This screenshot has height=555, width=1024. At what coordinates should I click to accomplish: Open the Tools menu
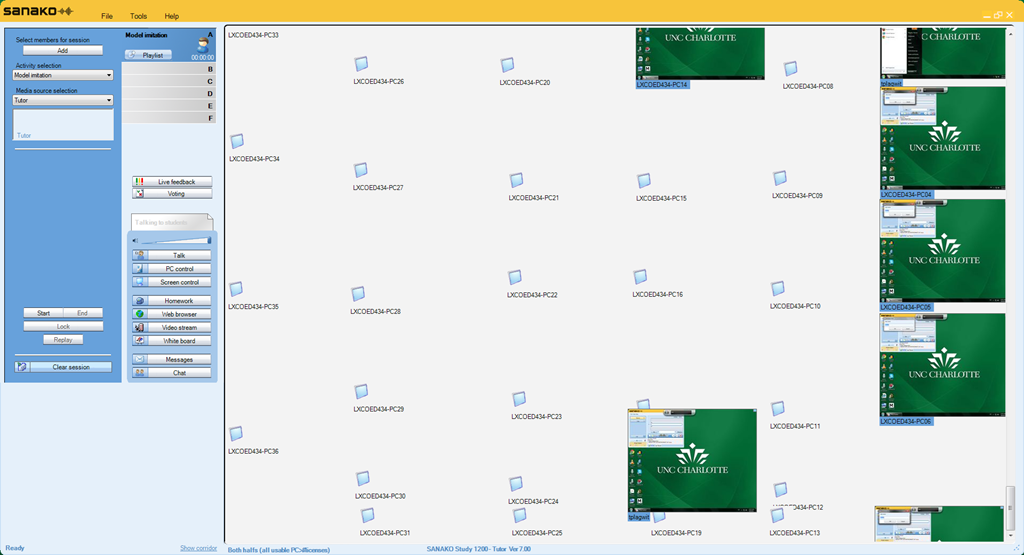(x=138, y=17)
